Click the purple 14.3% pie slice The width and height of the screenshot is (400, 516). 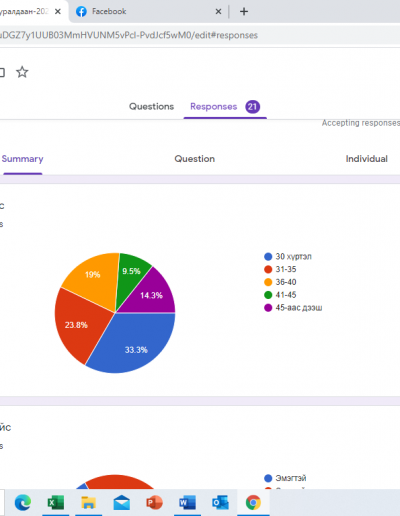pos(150,295)
